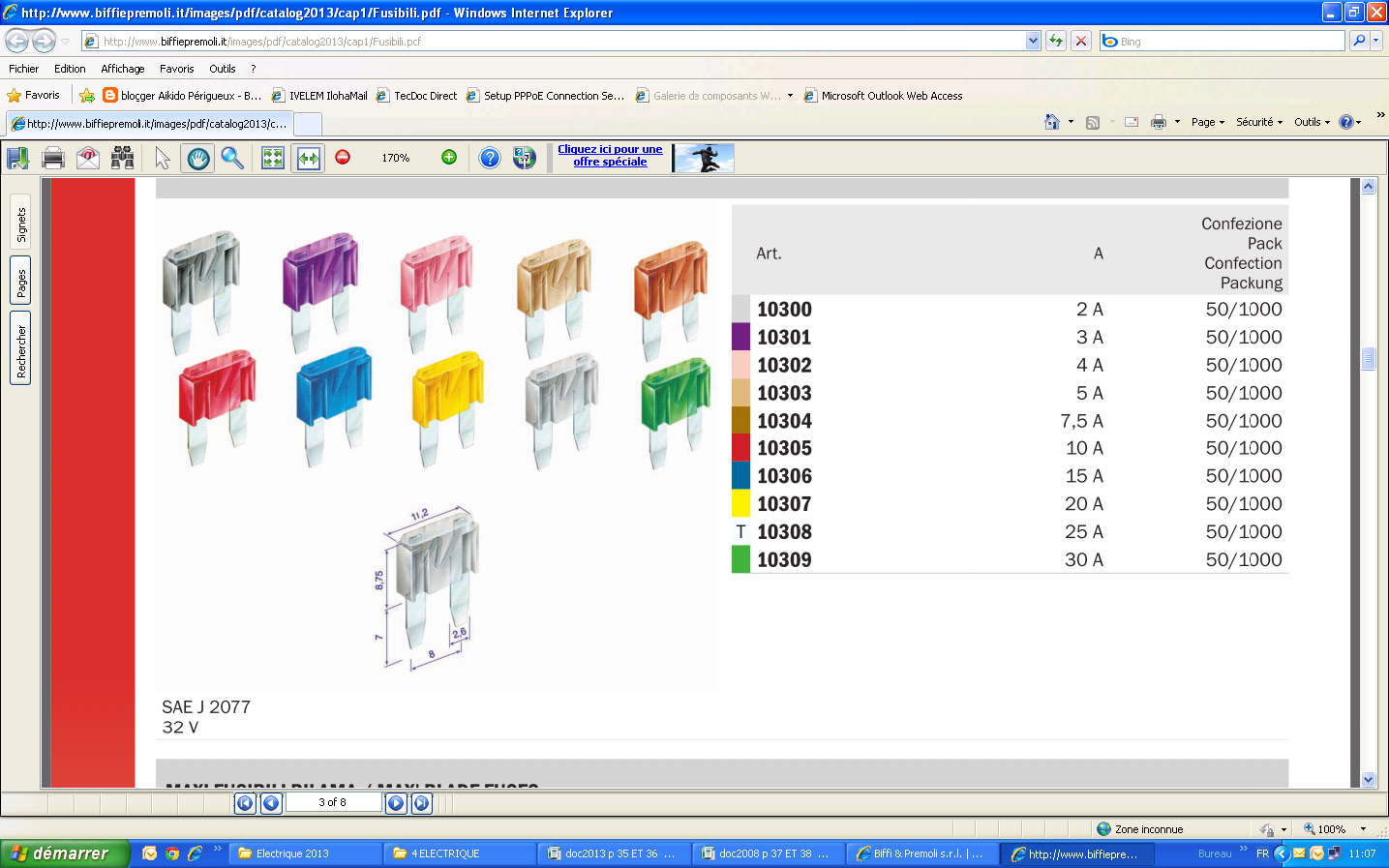Screen dimensions: 1389x868
Task: Open the Page dropdown menu
Action: coord(1208,122)
